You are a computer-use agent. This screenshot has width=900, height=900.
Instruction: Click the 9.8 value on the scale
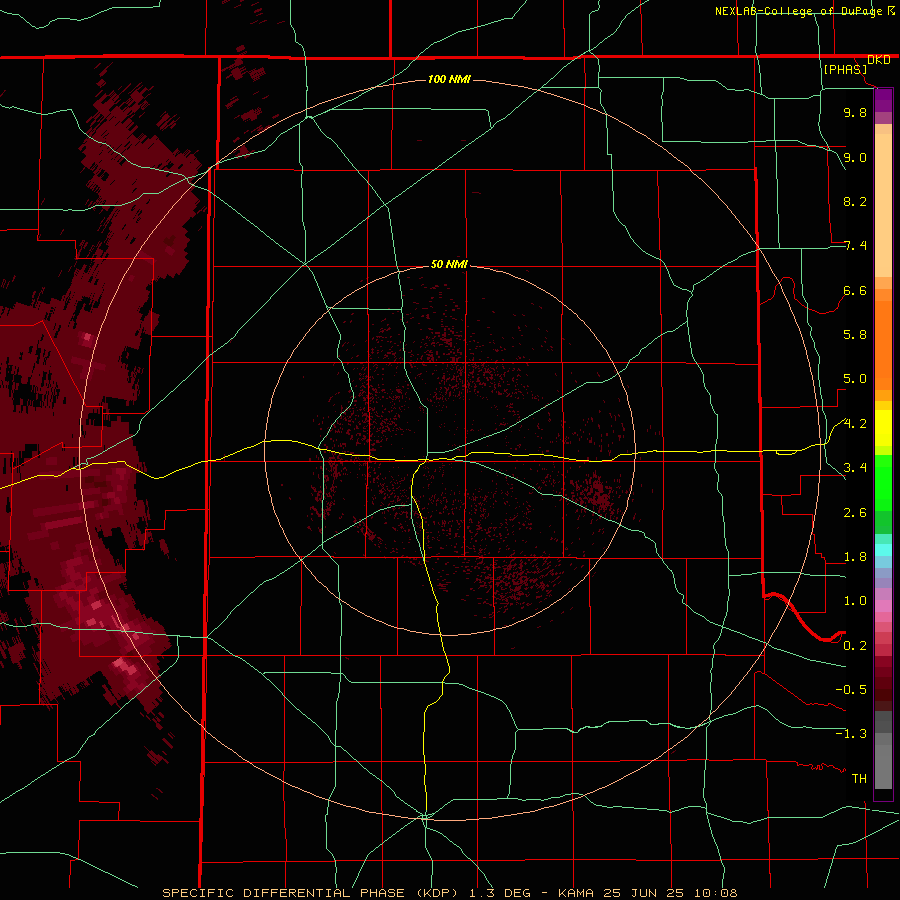(x=855, y=112)
